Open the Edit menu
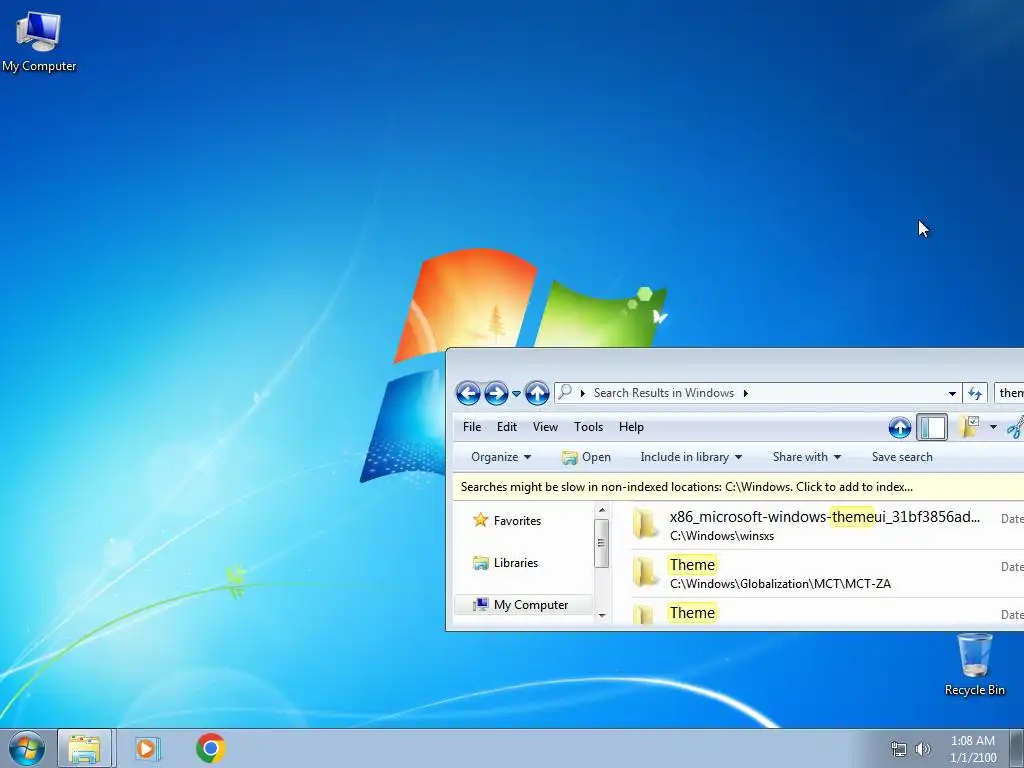1024x768 pixels. point(507,427)
